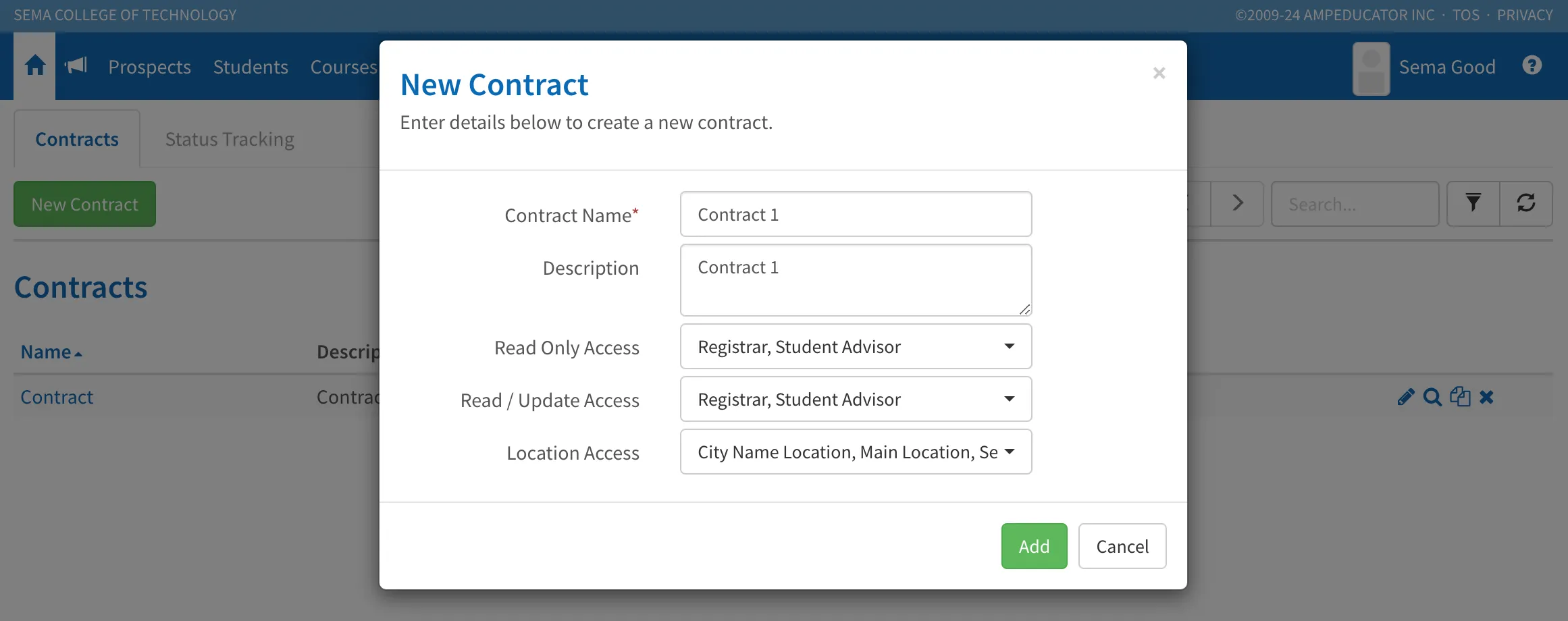
Task: Click the Contract Name input field
Action: (x=856, y=214)
